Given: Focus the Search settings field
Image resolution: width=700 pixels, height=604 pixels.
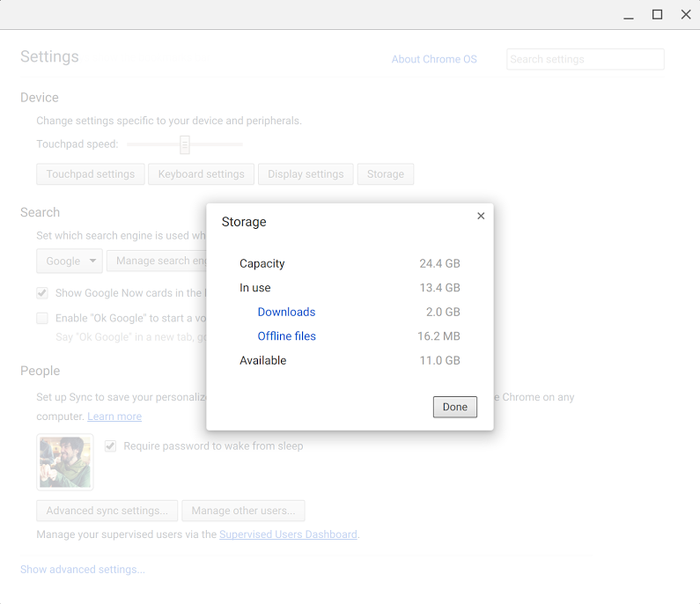Looking at the screenshot, I should 585,59.
